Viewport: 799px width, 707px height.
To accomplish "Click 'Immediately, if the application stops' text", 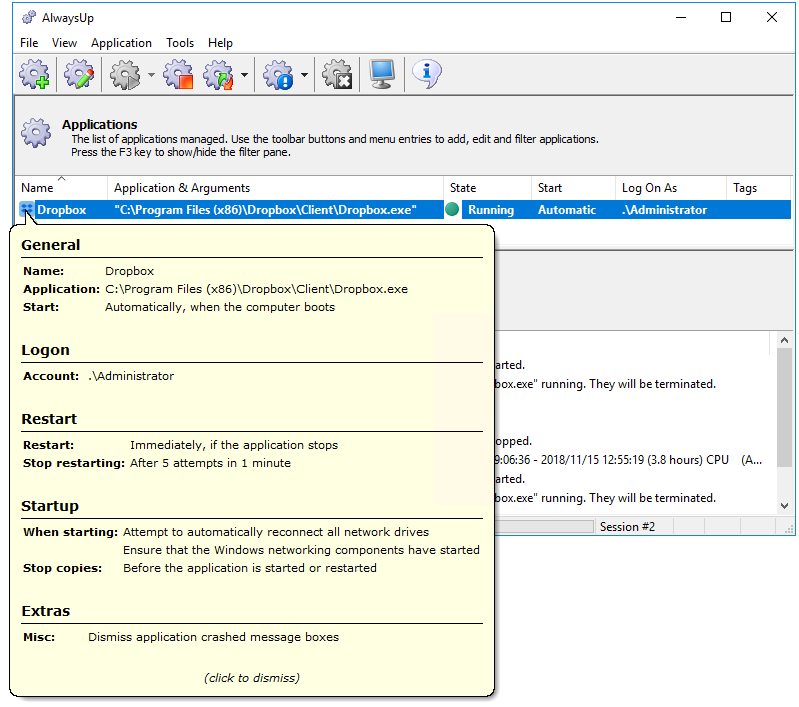I will (x=233, y=445).
